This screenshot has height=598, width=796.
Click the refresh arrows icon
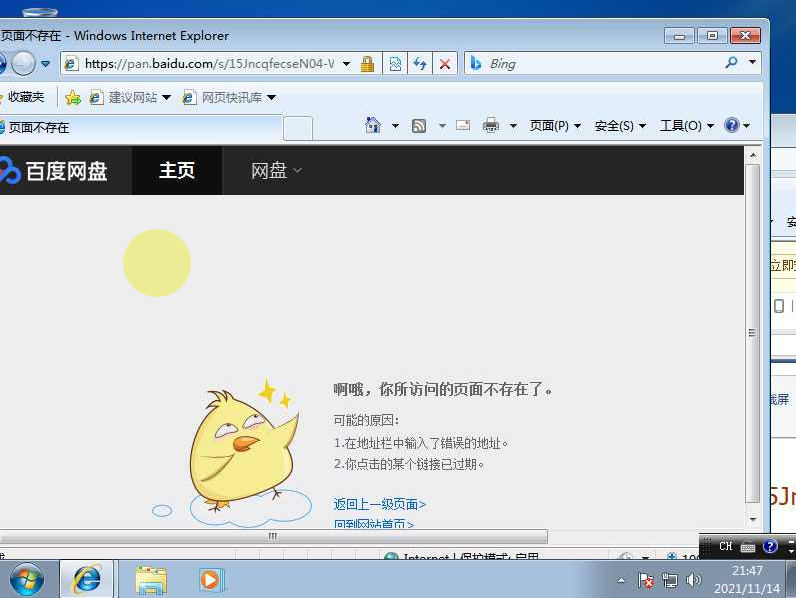tap(419, 63)
